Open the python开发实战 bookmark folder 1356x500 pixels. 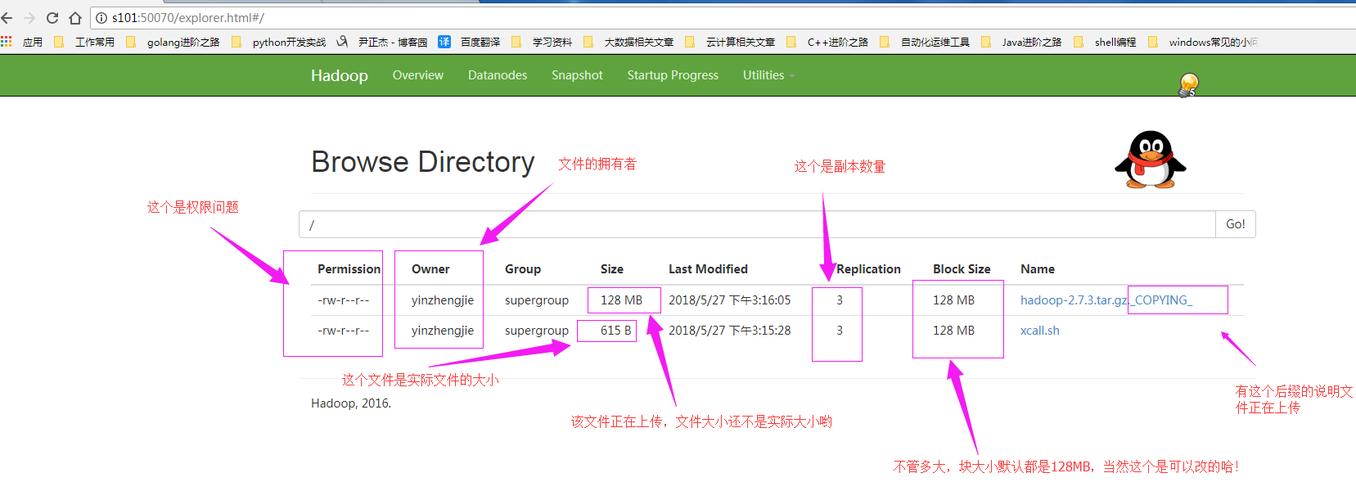click(x=279, y=42)
